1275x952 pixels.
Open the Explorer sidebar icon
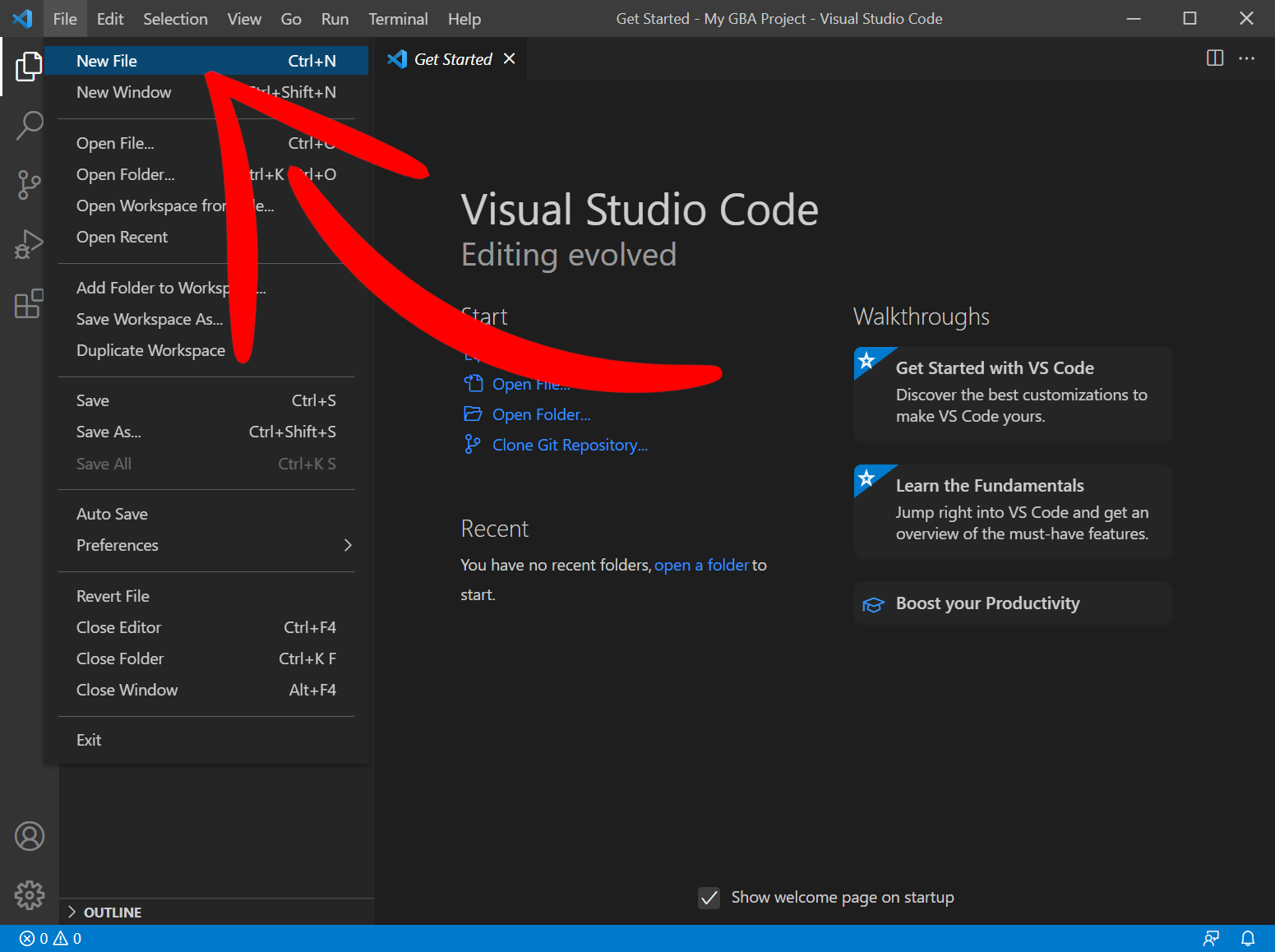click(x=30, y=66)
